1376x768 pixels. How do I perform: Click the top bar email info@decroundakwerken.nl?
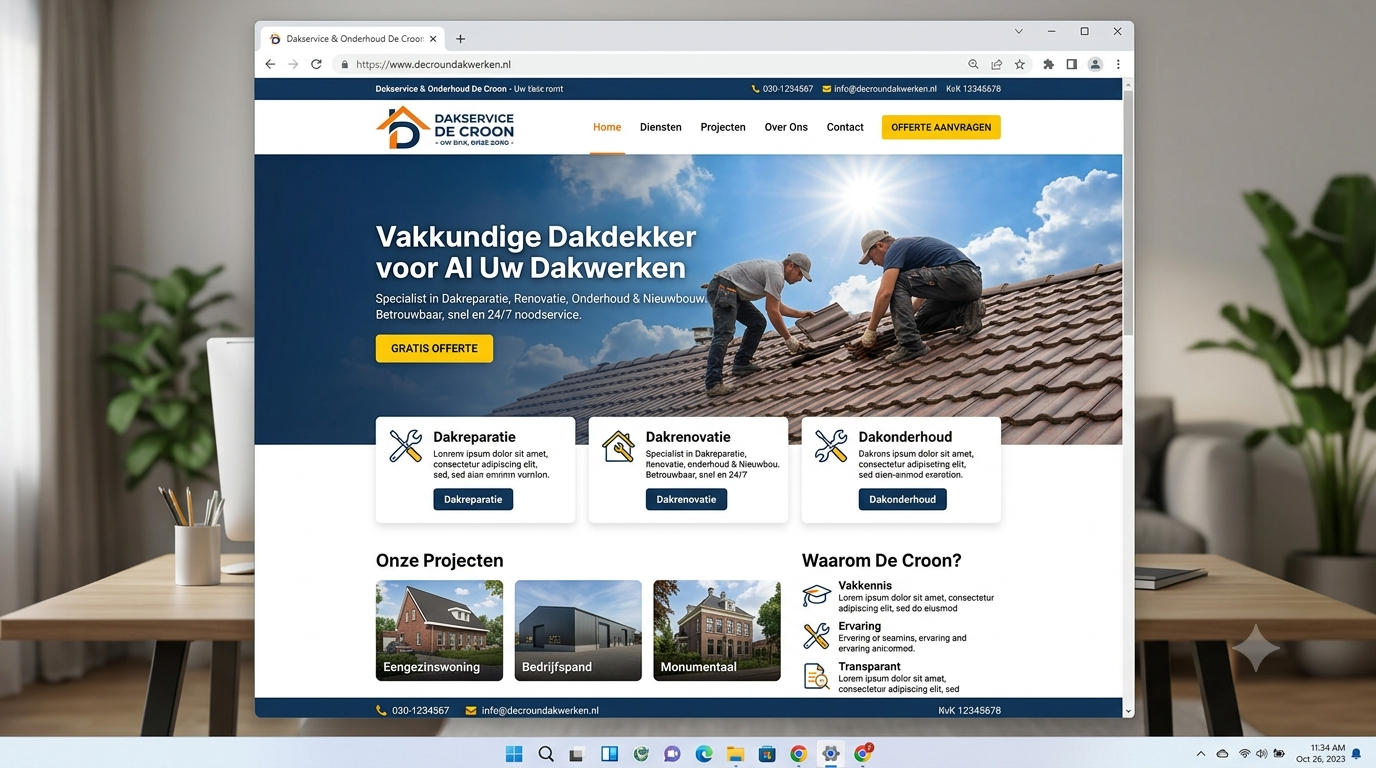pyautogui.click(x=885, y=89)
